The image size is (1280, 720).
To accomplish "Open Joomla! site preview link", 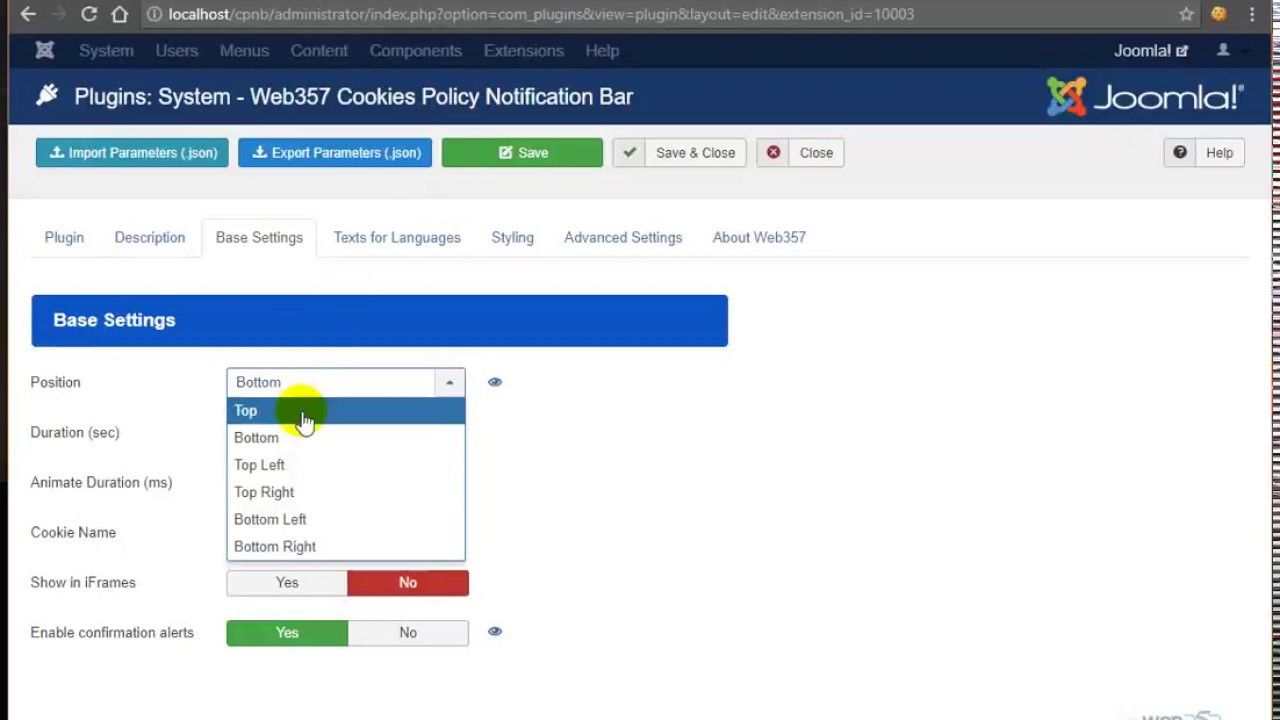I will pos(1151,51).
